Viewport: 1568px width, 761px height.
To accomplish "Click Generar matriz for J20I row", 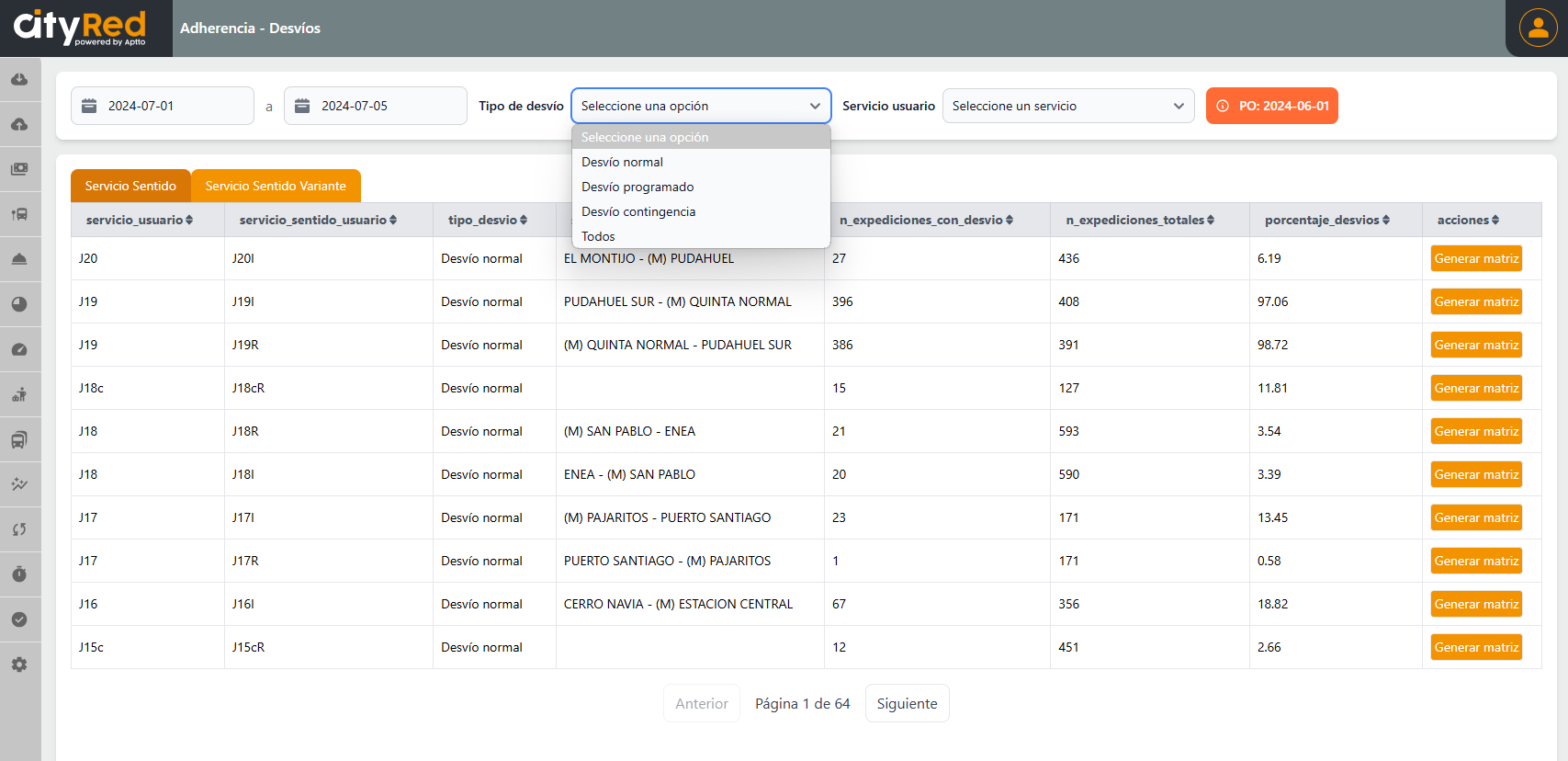I will click(x=1476, y=259).
